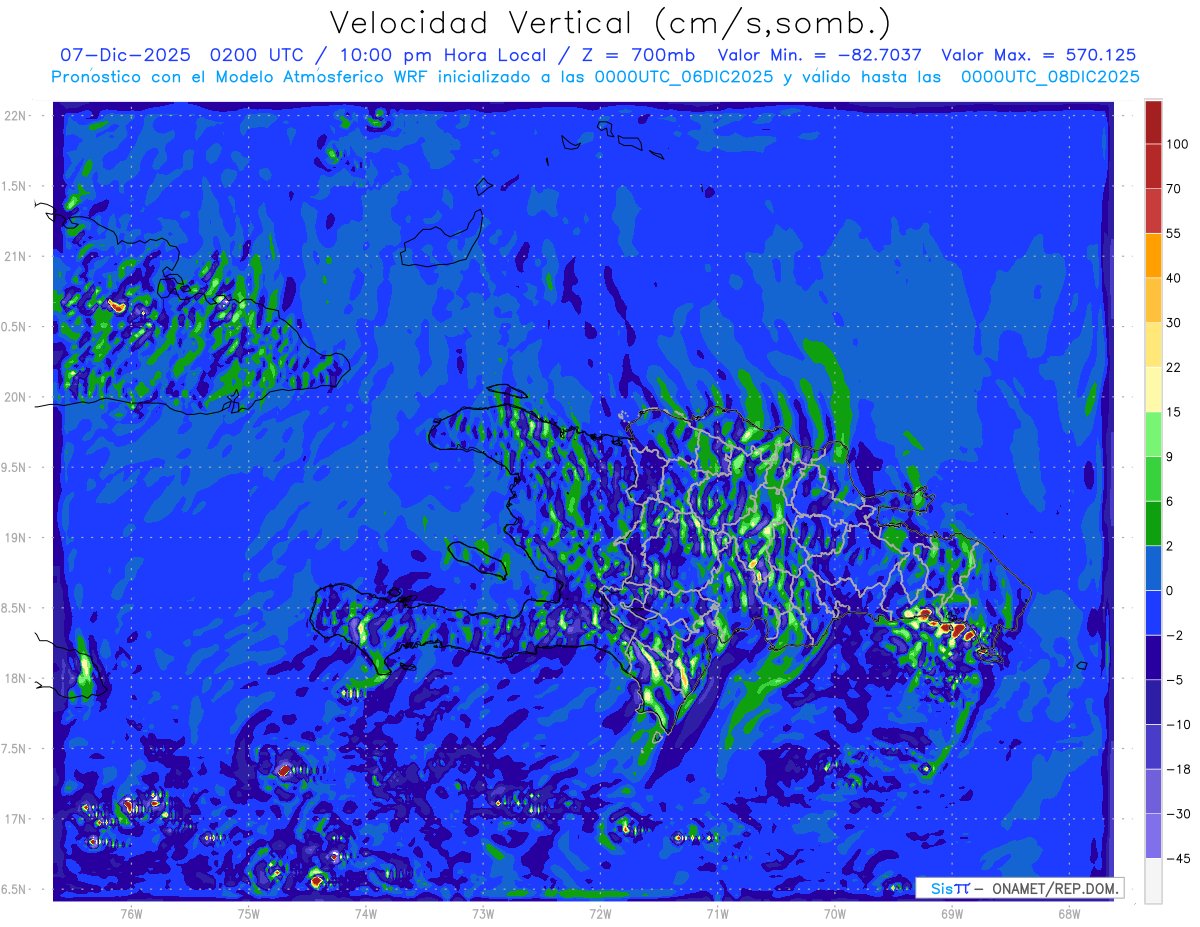This screenshot has height=927, width=1200.
Task: Select the date '07-Dic-2025' in the header
Action: (125, 55)
